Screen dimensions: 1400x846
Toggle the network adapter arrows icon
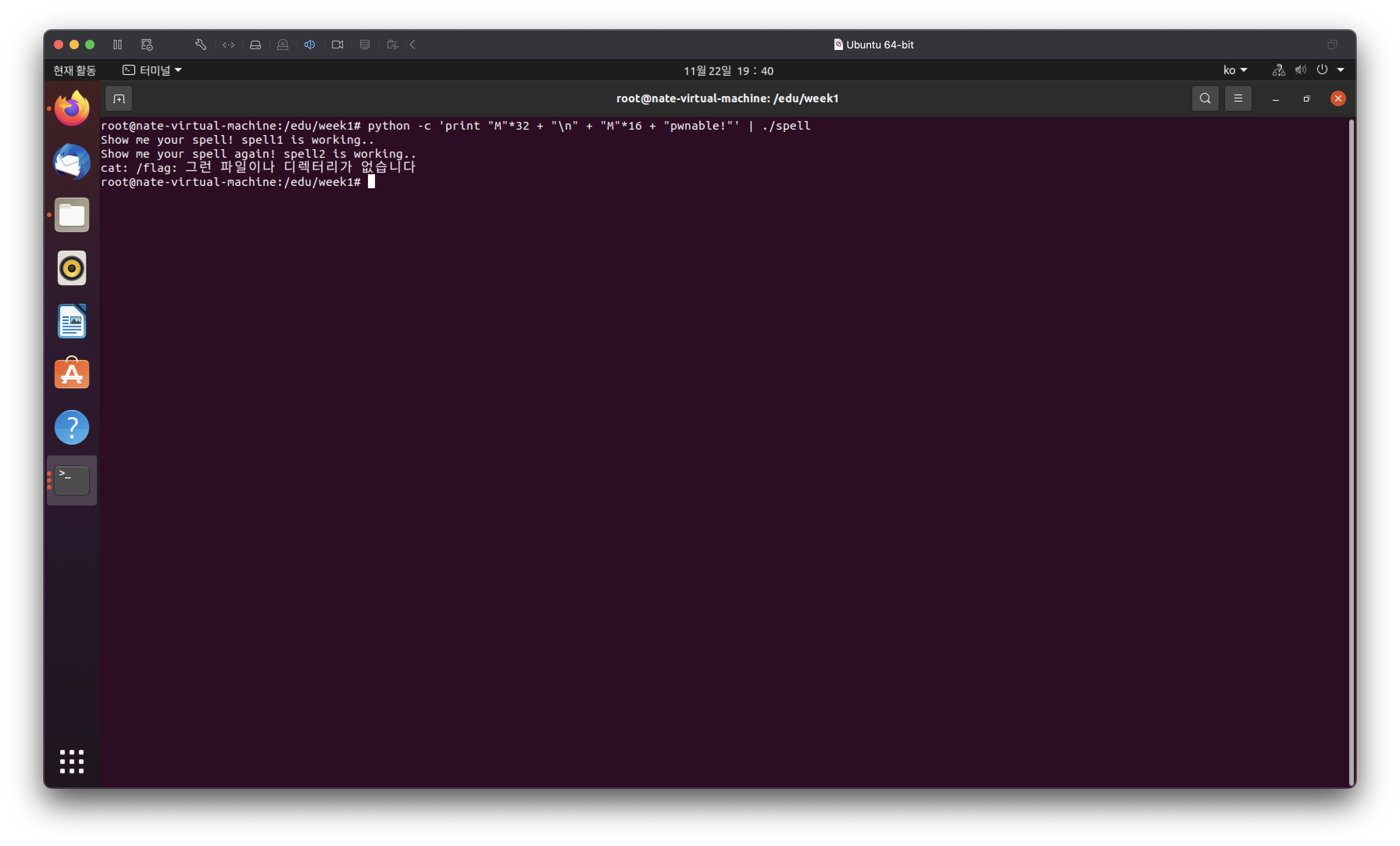229,44
